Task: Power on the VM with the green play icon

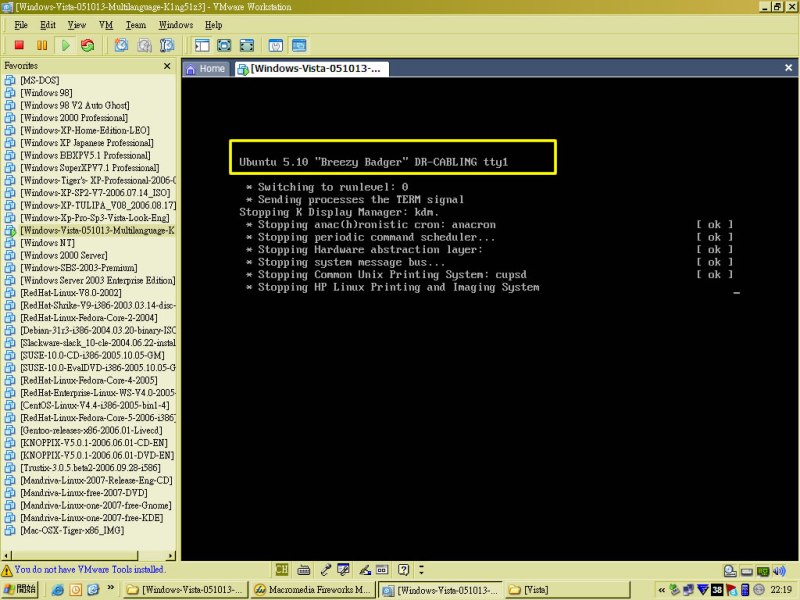Action: click(65, 45)
